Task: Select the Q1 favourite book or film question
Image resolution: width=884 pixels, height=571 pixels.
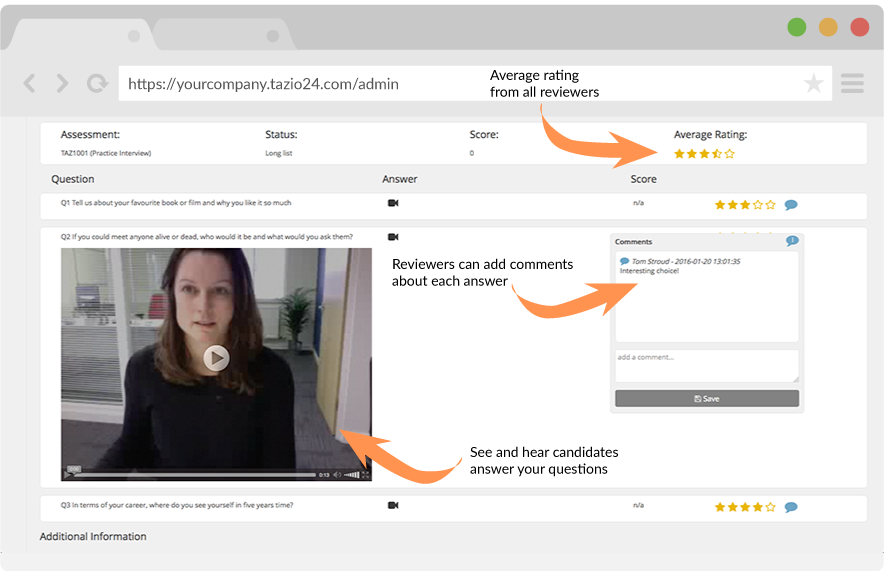Action: pos(176,203)
